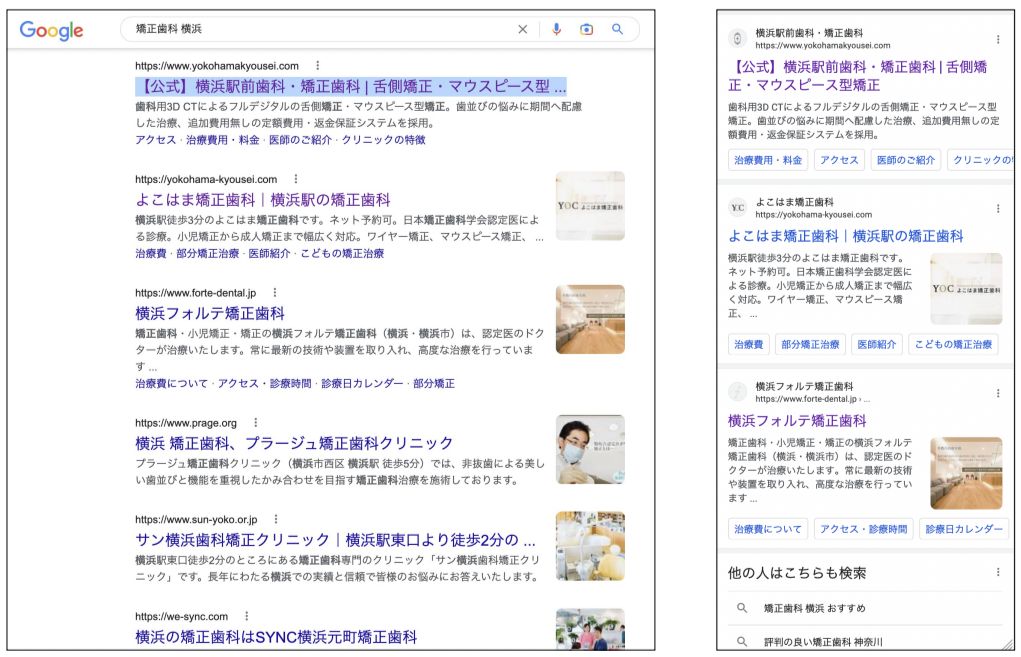The width and height of the screenshot is (1021, 657).
Task: Tap 治療費用・料金 chip in mobile view
Action: (x=768, y=160)
